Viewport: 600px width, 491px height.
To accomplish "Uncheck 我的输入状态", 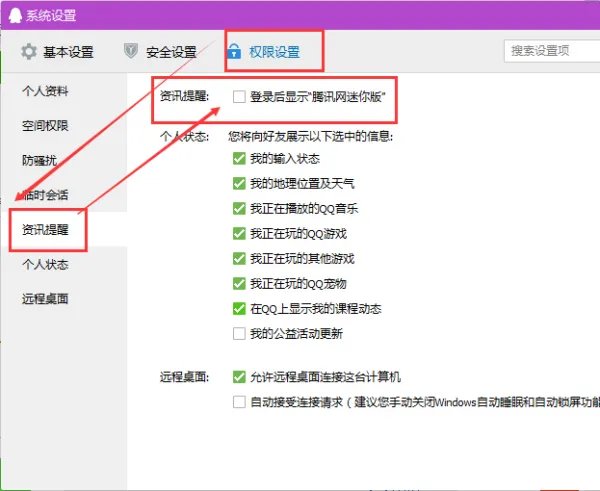I will 239,158.
